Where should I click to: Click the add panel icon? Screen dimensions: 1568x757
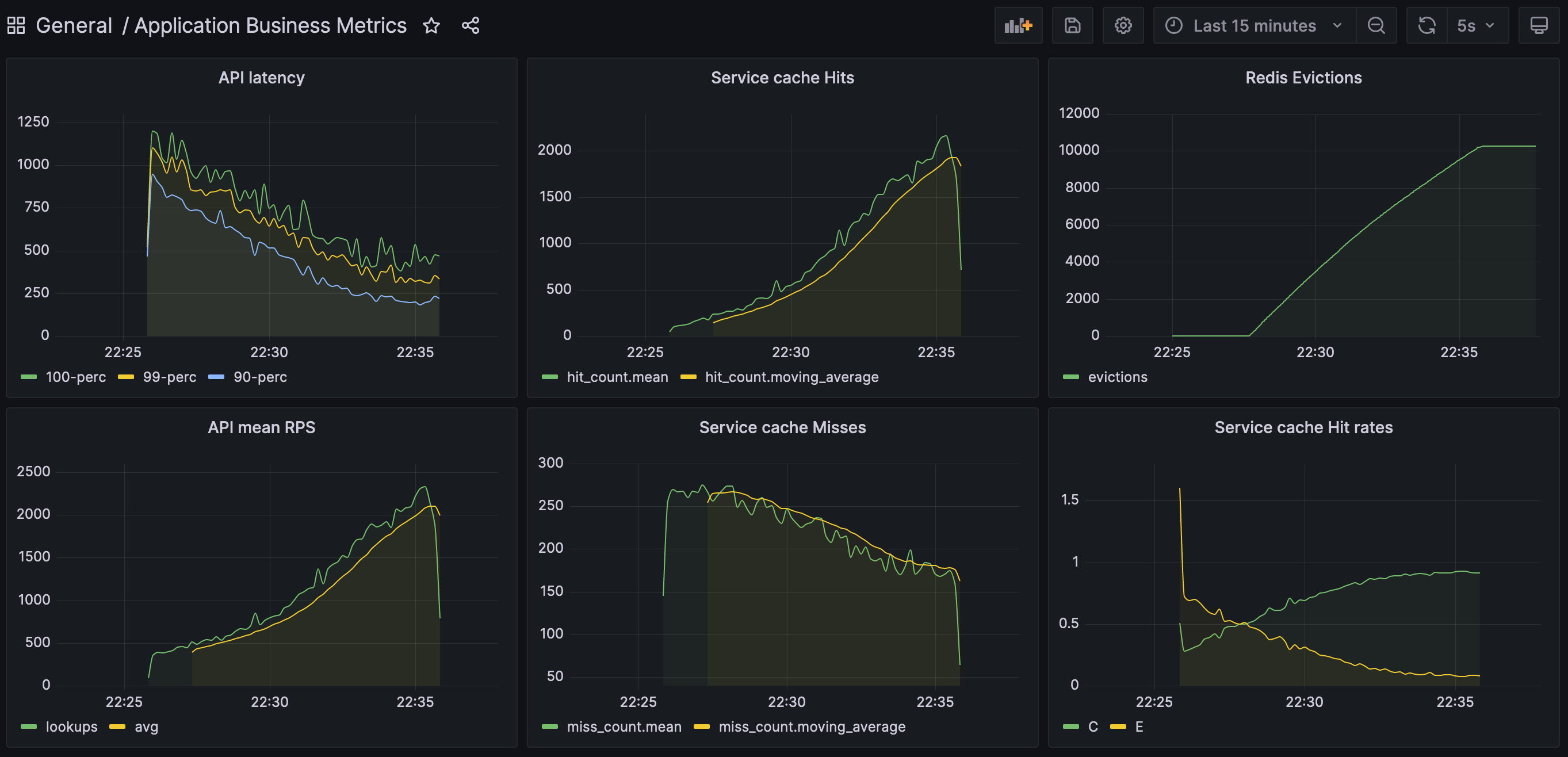point(1018,25)
